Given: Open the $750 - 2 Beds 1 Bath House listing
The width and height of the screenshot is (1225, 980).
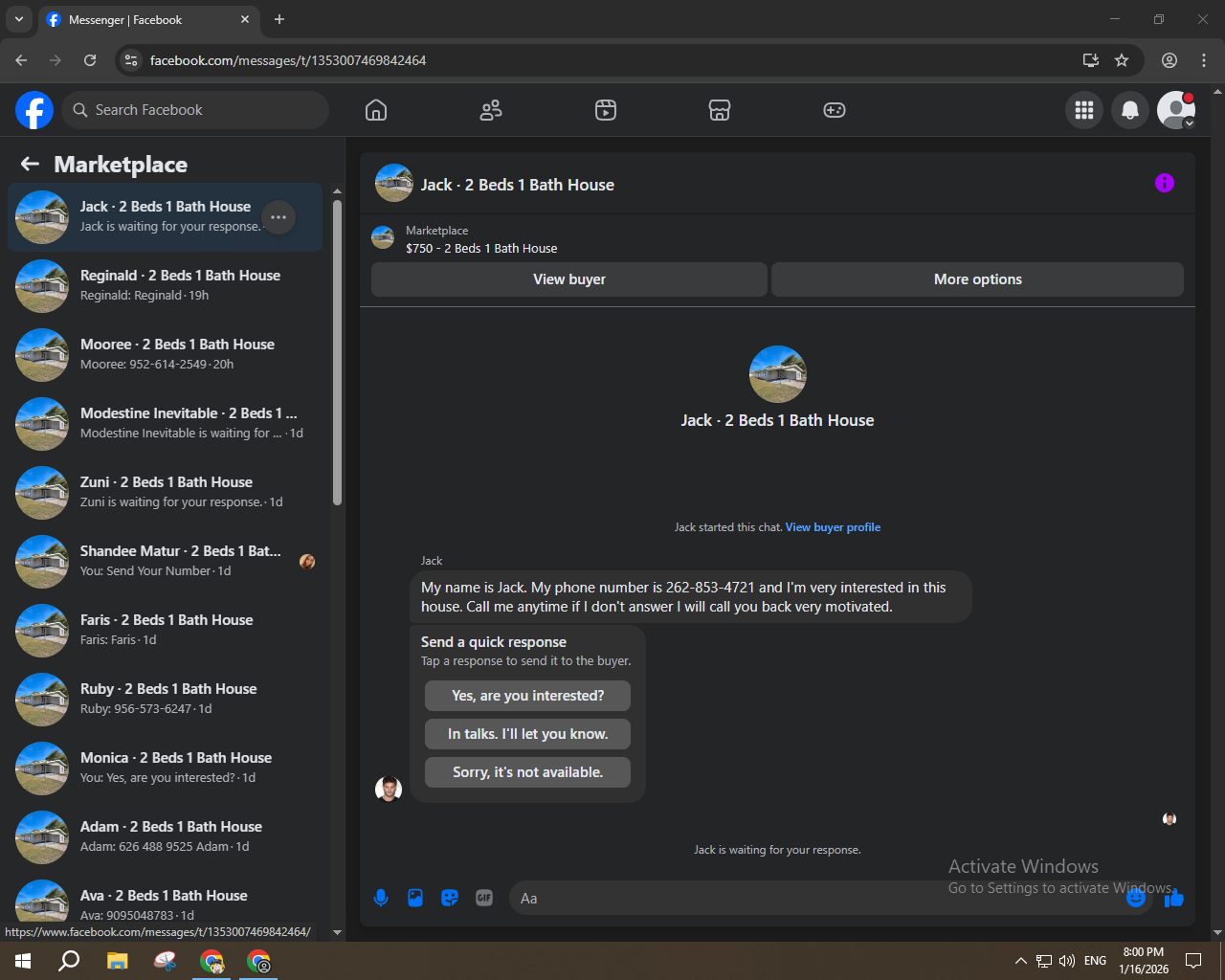Looking at the screenshot, I should tap(481, 248).
